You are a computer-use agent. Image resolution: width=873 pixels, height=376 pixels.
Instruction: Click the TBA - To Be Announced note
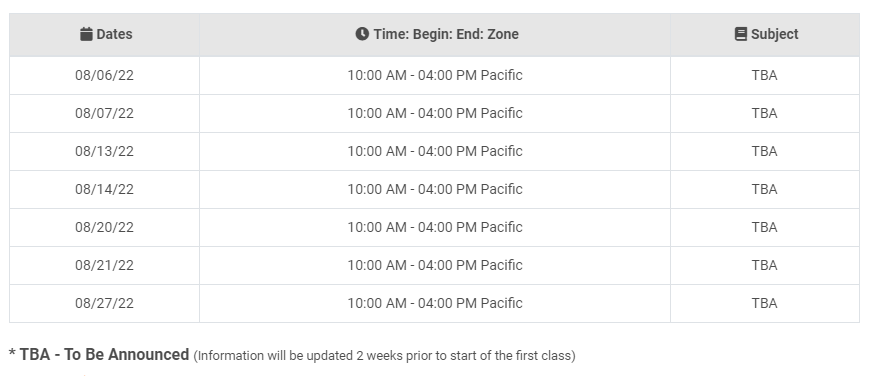(x=99, y=355)
